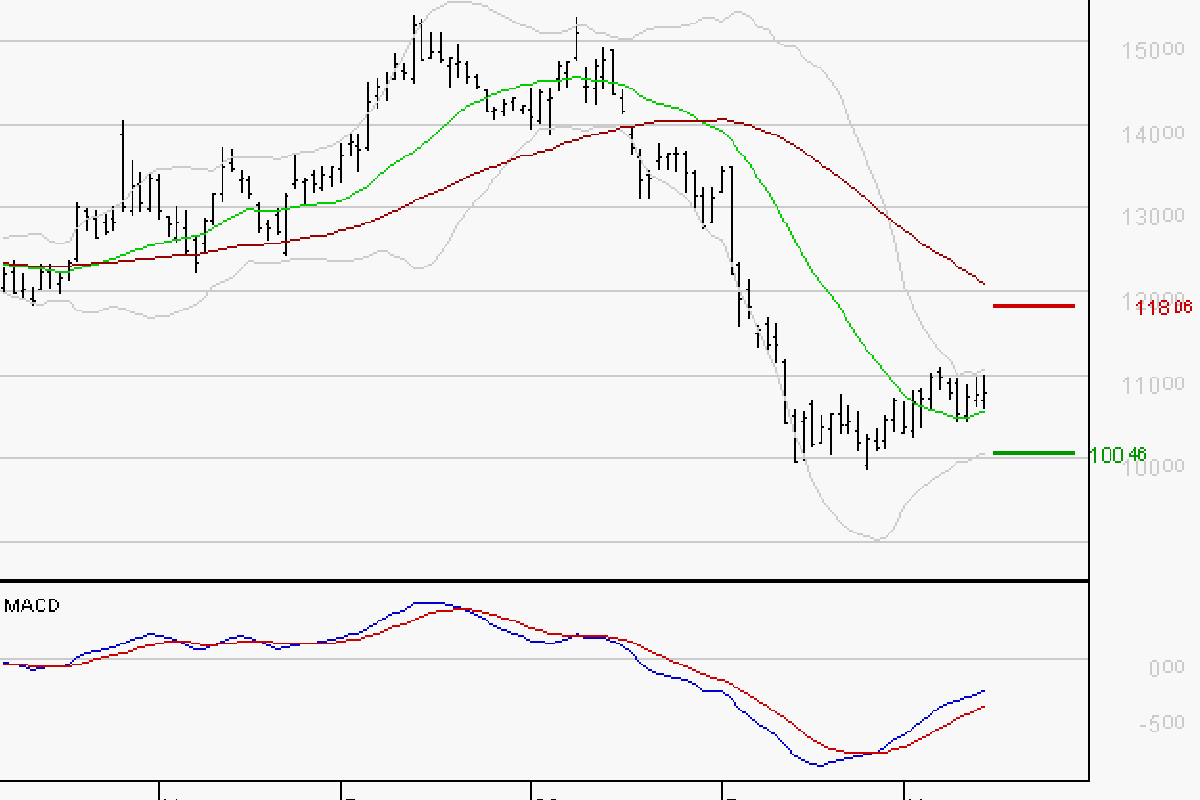This screenshot has height=800, width=1200.
Task: Click the end of the red MACD signal line
Action: tap(984, 707)
